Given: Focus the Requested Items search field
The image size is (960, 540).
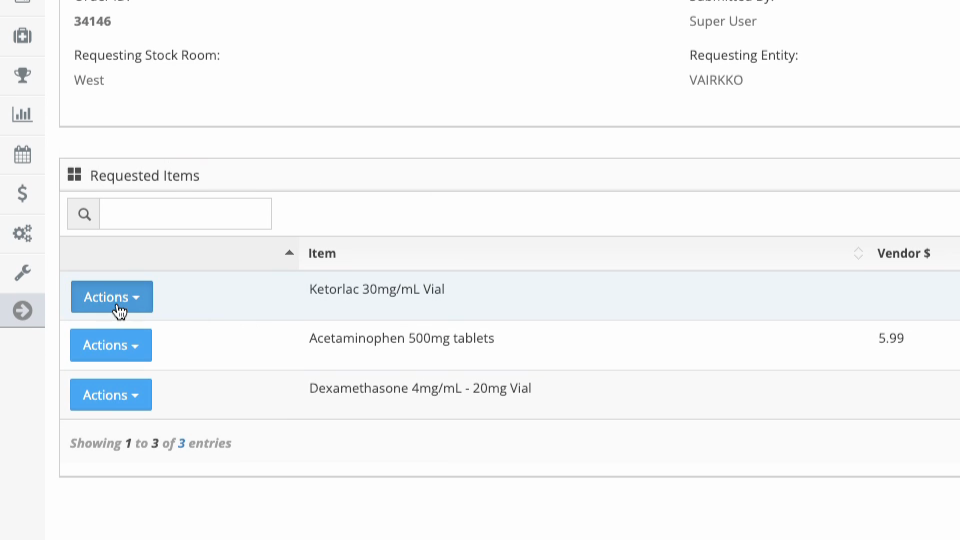Looking at the screenshot, I should (x=186, y=214).
